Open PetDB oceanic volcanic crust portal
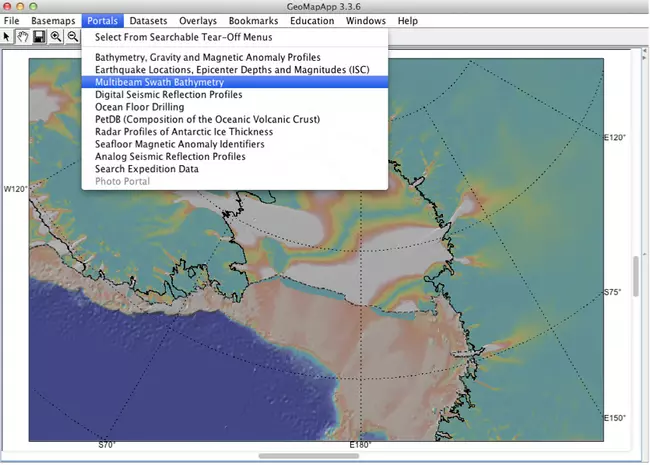Screen dimensions: 650x465 coord(207,119)
